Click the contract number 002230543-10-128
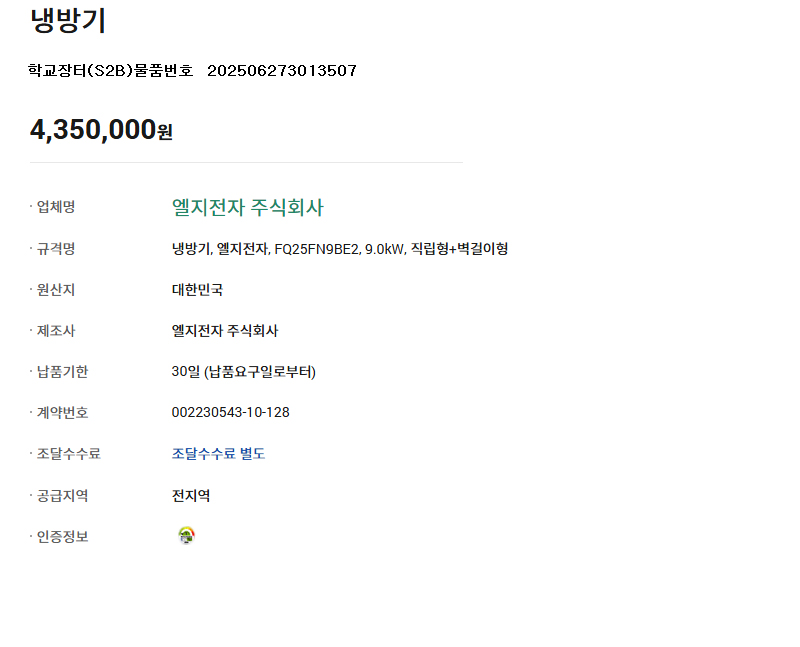The image size is (800, 647). pos(231,412)
